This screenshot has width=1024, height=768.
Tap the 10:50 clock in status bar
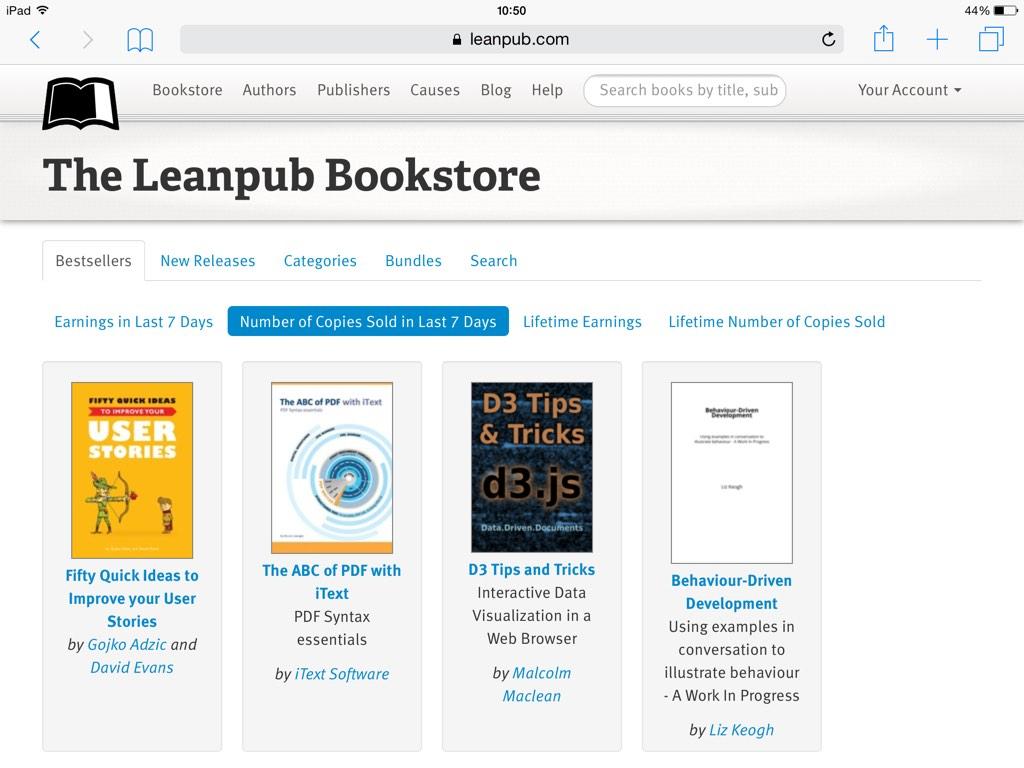click(x=511, y=10)
